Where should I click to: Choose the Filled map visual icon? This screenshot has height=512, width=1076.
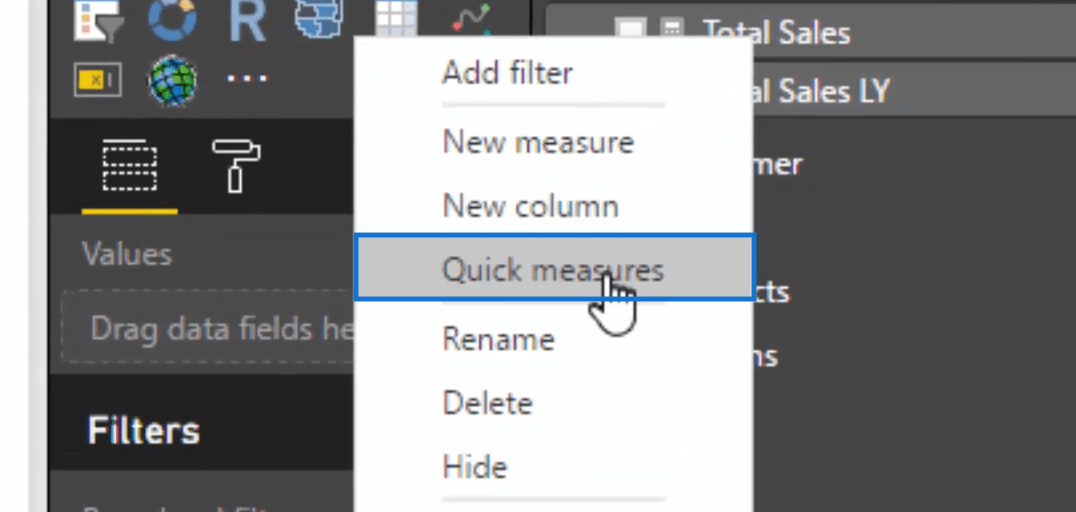click(x=319, y=19)
